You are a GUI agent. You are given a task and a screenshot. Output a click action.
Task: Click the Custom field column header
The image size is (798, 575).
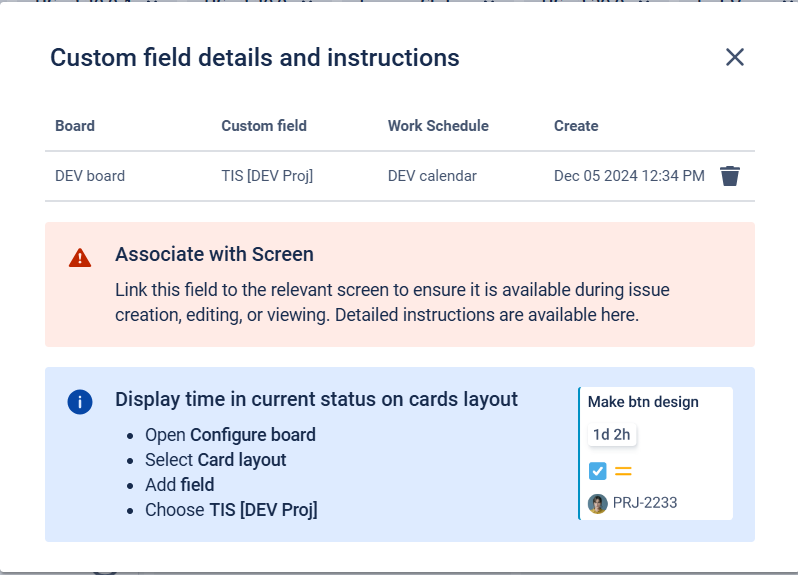point(264,126)
